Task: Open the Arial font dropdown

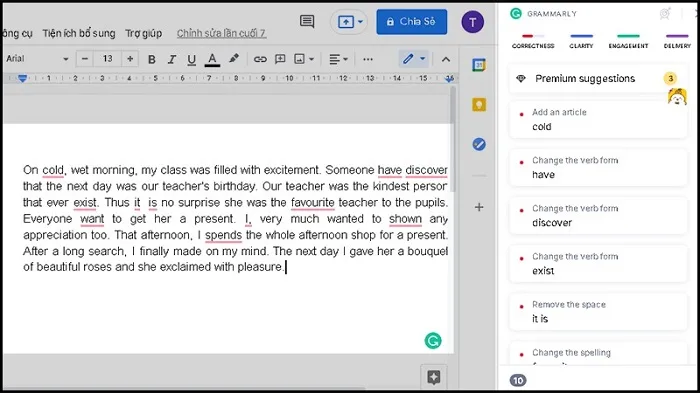Action: (x=37, y=59)
